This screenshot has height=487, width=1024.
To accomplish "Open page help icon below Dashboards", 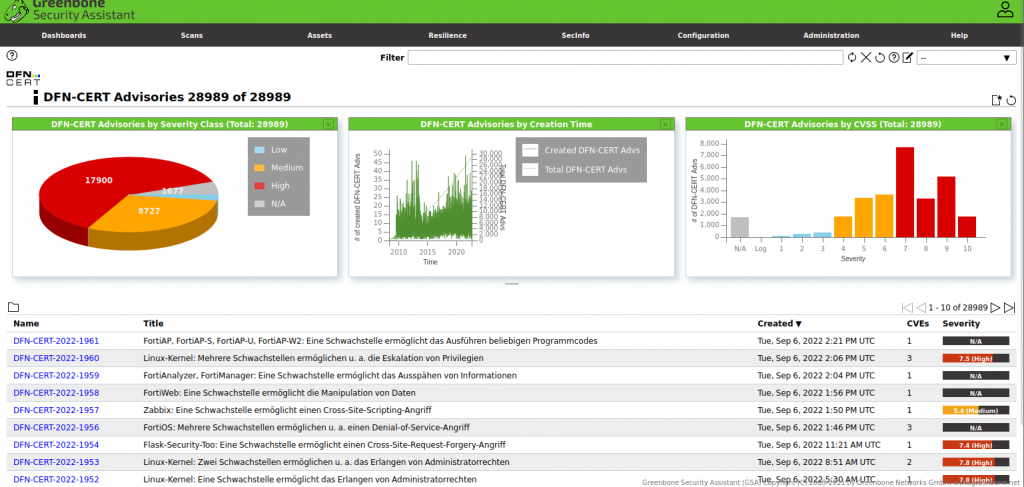I will click(12, 55).
